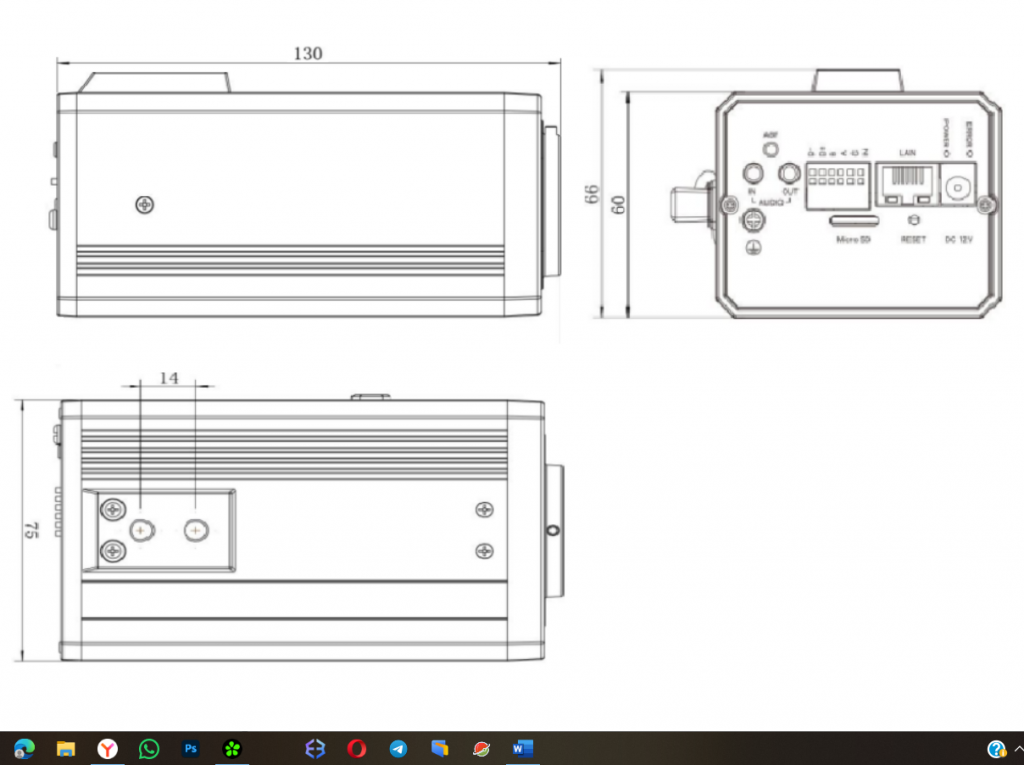Click the blue question mark tray icon

[x=995, y=748]
